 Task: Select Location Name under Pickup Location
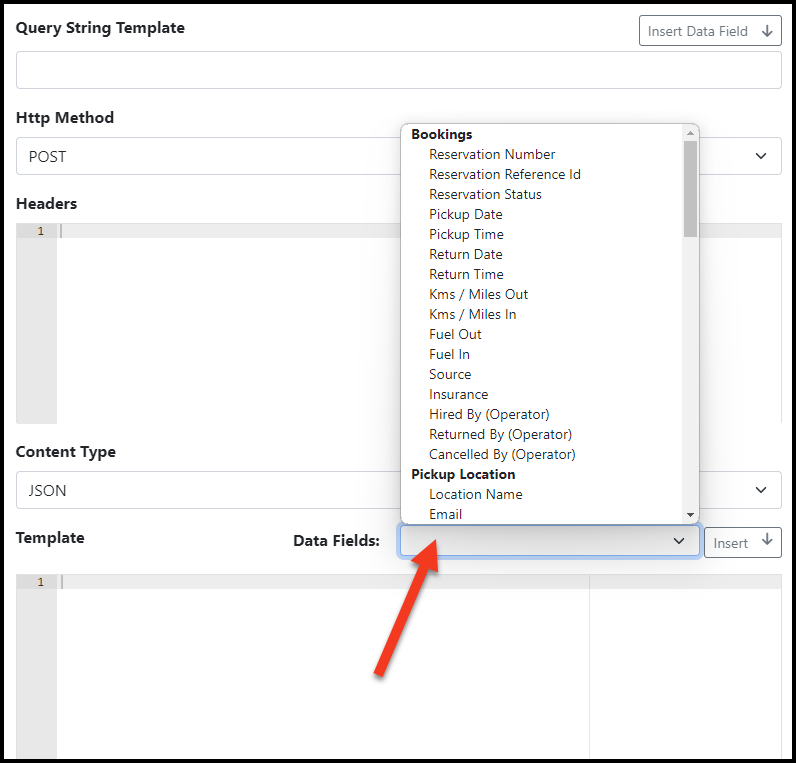click(x=475, y=494)
